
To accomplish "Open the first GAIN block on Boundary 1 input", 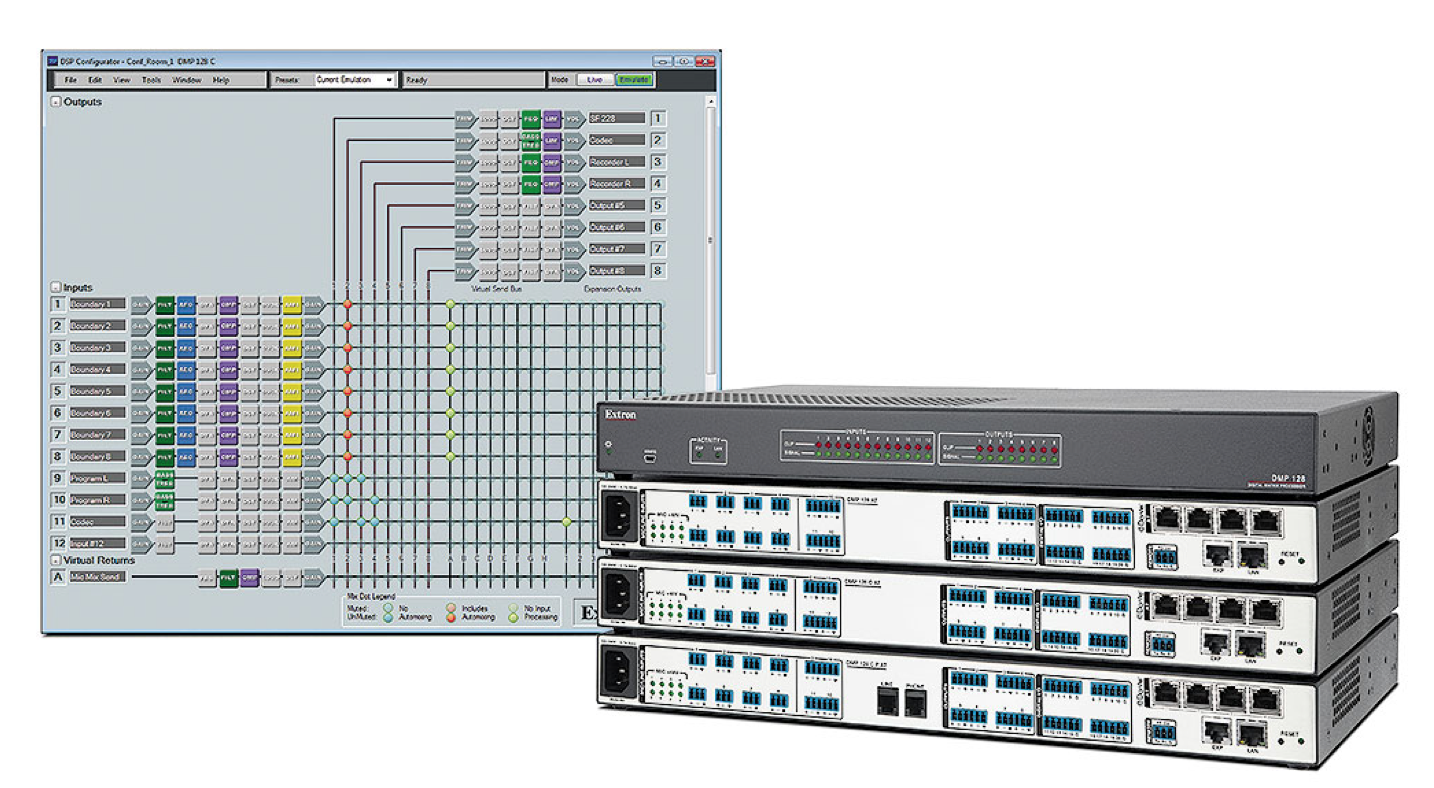I will click(x=142, y=304).
